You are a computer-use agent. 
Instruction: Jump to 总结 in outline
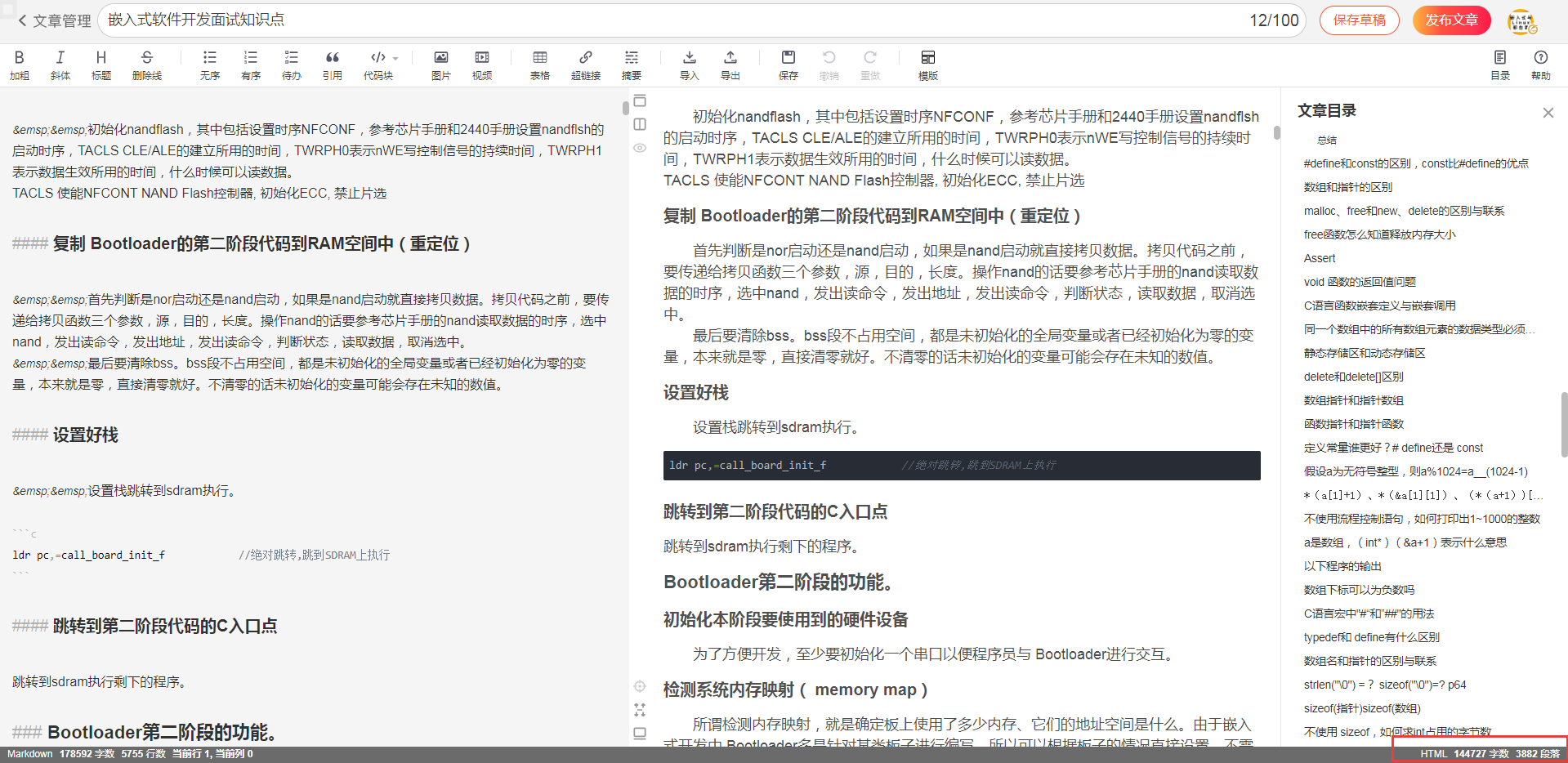point(1327,140)
